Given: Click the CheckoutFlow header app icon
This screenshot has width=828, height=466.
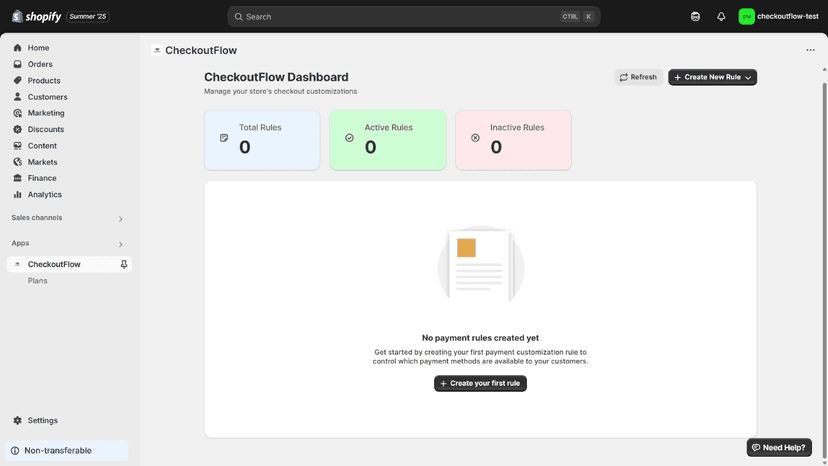Looking at the screenshot, I should pyautogui.click(x=157, y=50).
